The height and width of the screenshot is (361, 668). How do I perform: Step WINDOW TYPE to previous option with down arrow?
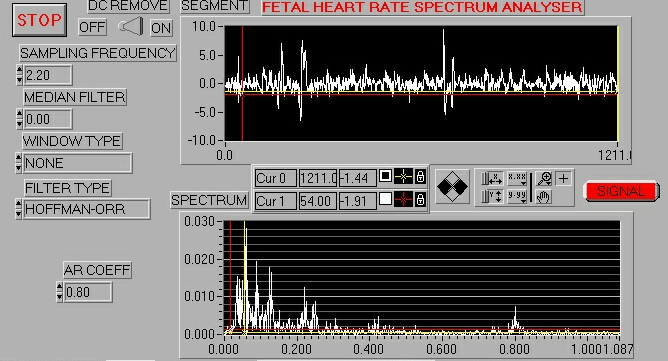tap(18, 168)
